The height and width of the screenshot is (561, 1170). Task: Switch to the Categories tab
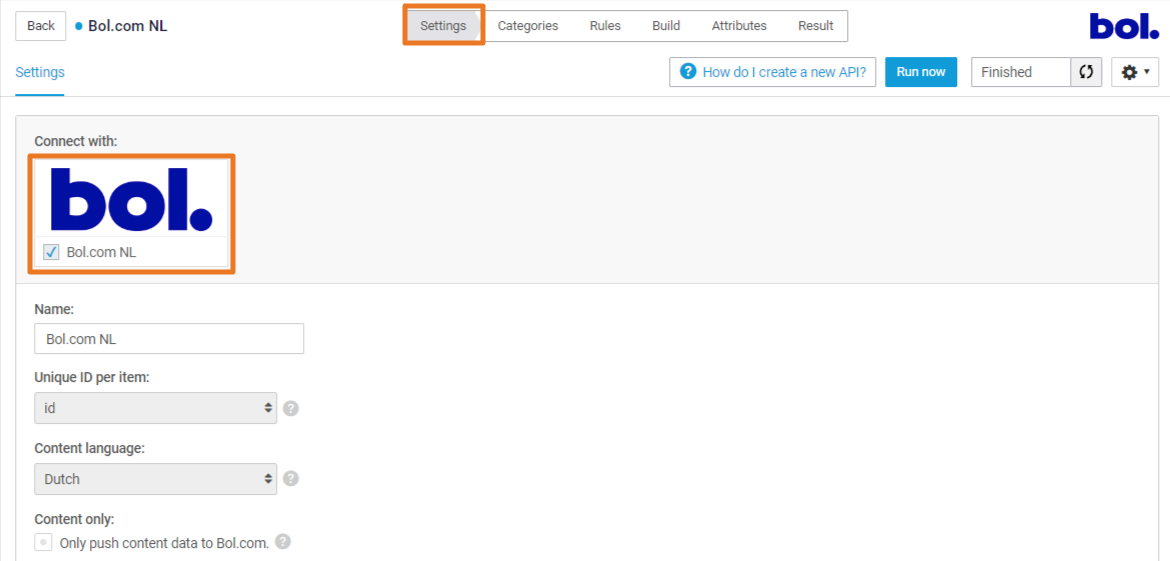click(x=528, y=26)
